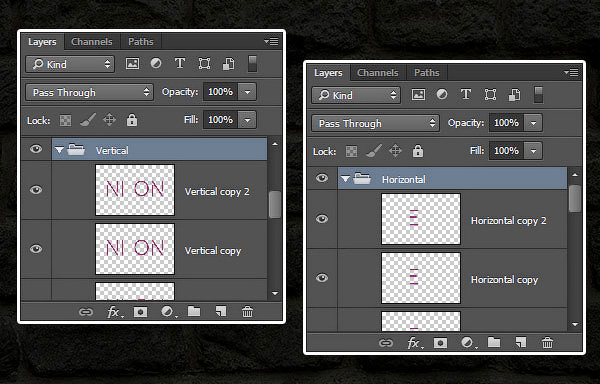Link layers icon in Vertical panel
Screen dimensions: 600x384
(86, 312)
